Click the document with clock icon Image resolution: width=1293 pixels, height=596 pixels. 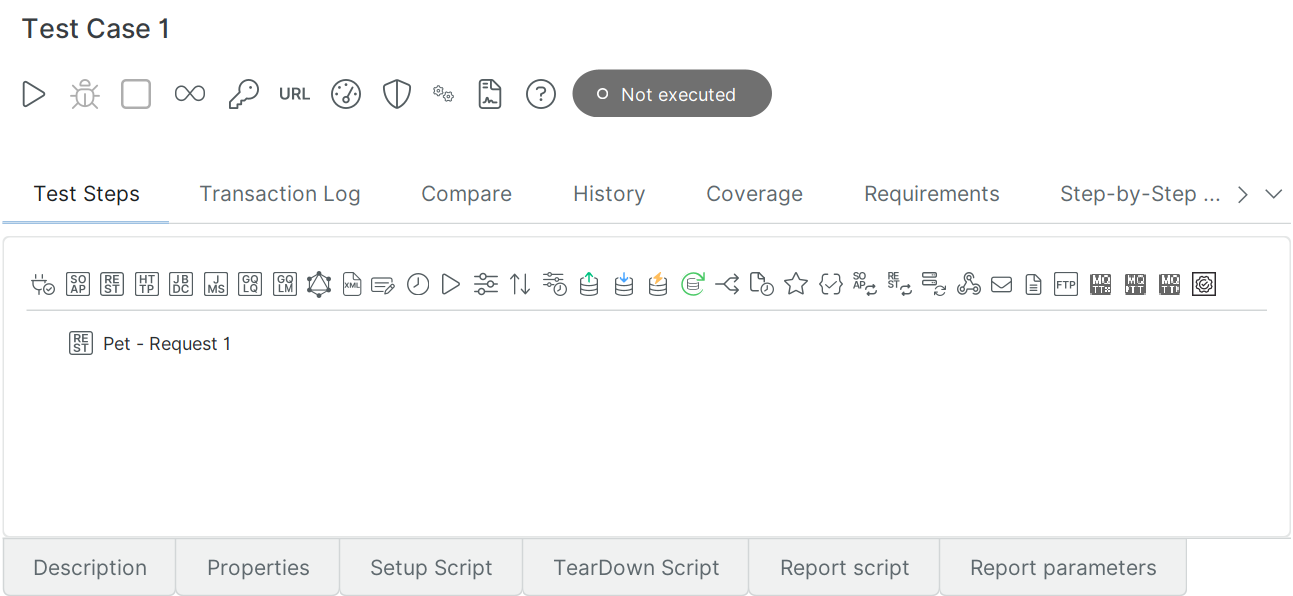761,284
